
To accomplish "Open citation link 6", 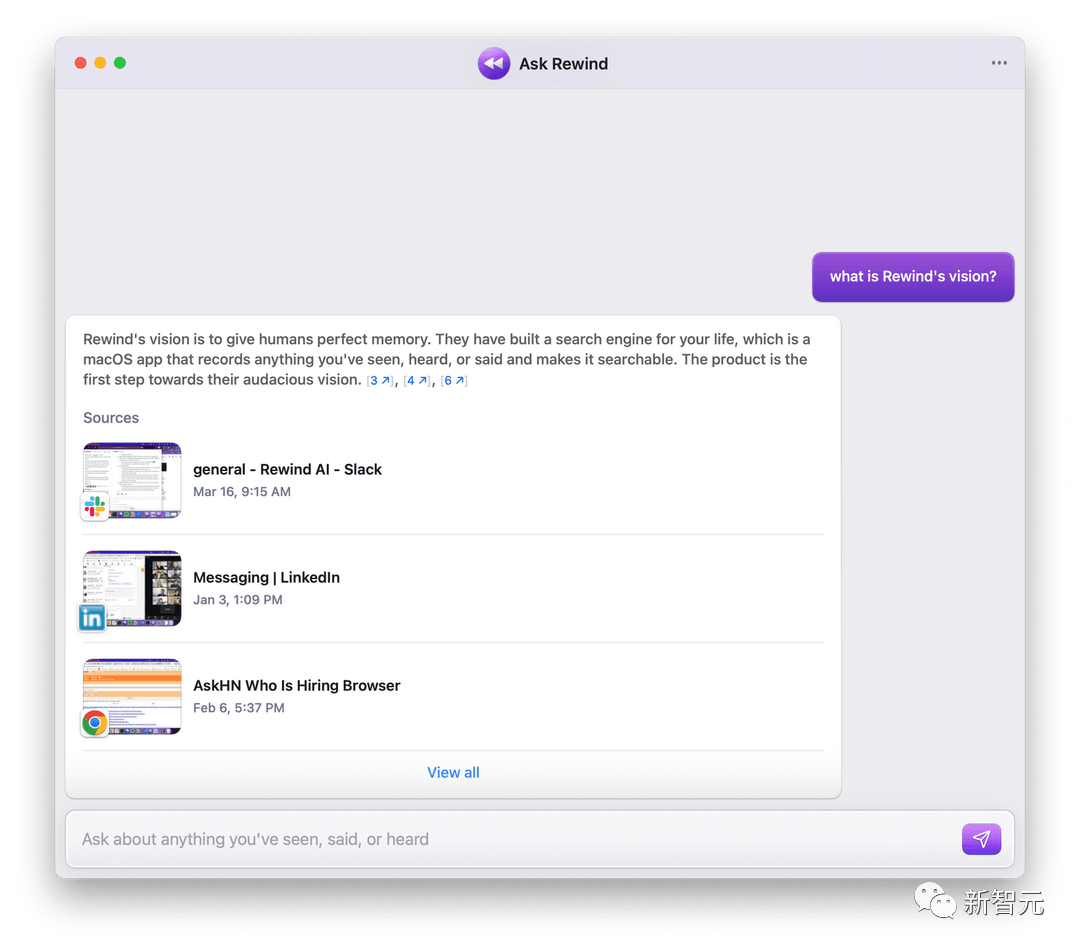I will [x=454, y=380].
